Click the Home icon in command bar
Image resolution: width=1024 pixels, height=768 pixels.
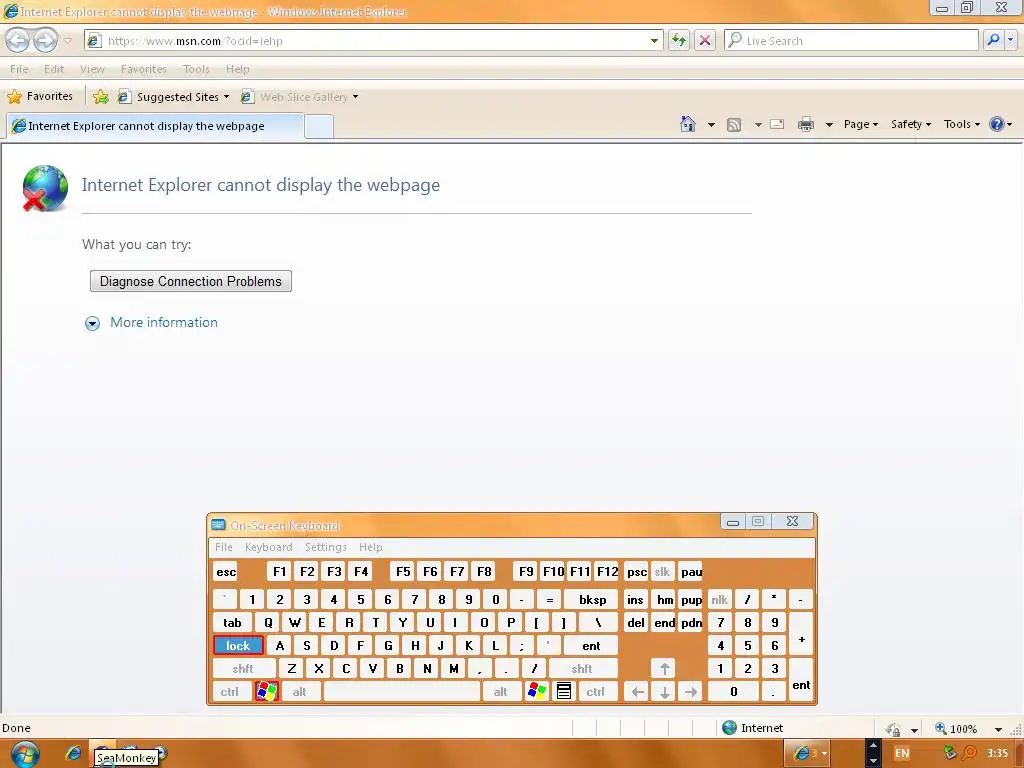tap(688, 124)
